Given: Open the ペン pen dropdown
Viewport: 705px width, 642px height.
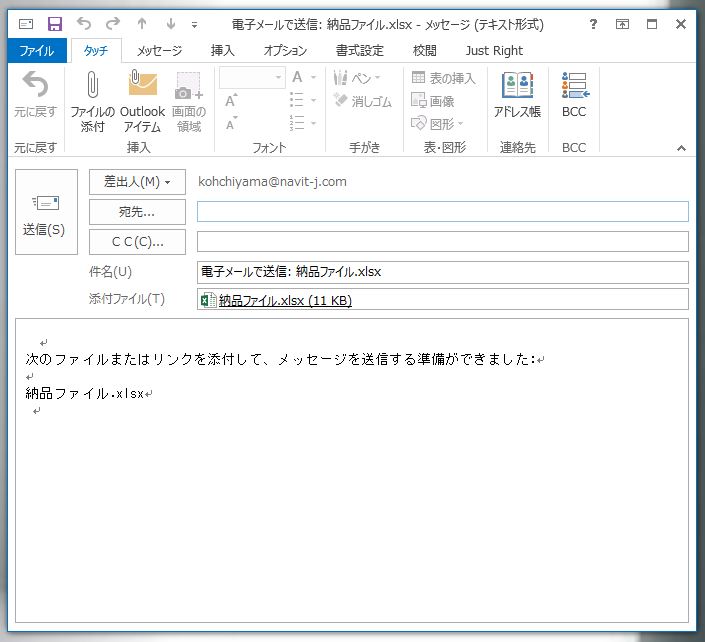Looking at the screenshot, I should point(357,78).
